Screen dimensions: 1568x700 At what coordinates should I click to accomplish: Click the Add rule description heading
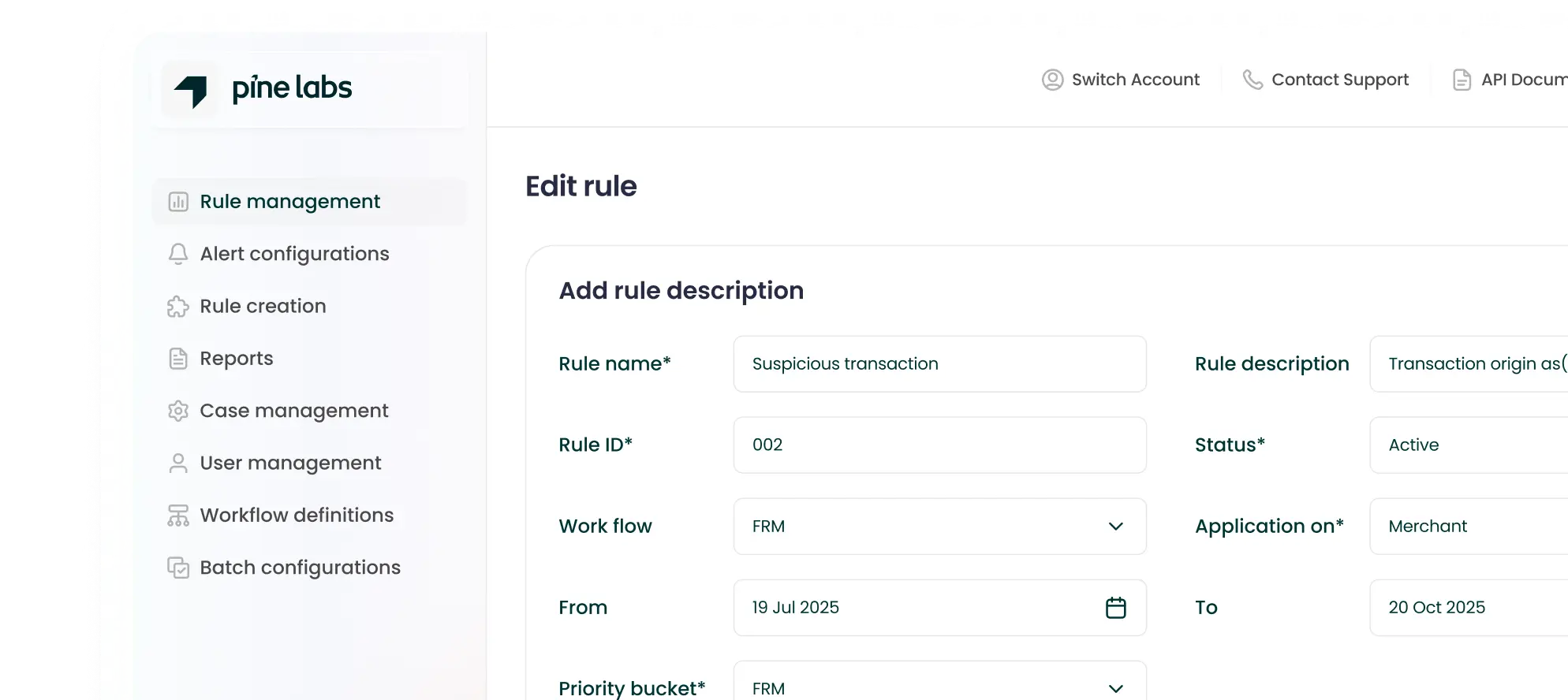pos(681,291)
